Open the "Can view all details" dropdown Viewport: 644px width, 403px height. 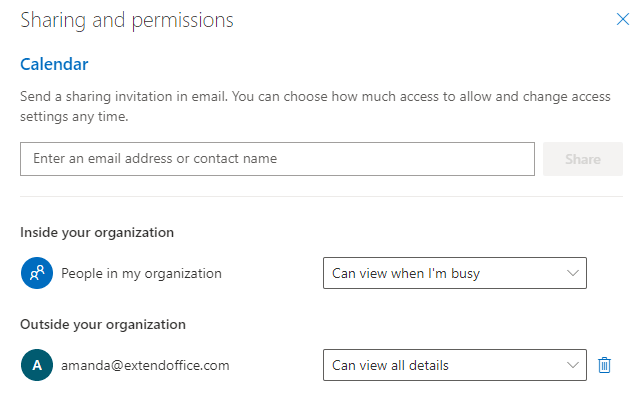pos(455,365)
